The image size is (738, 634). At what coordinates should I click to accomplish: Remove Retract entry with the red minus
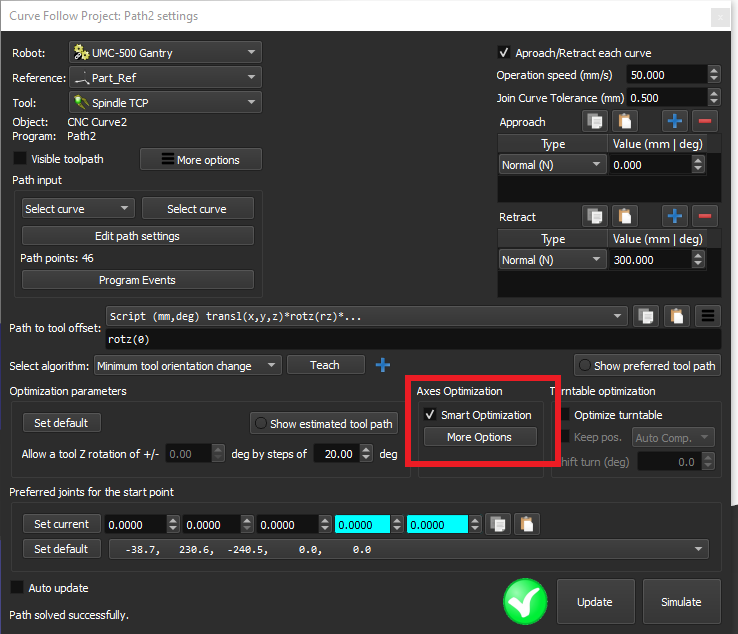point(704,217)
